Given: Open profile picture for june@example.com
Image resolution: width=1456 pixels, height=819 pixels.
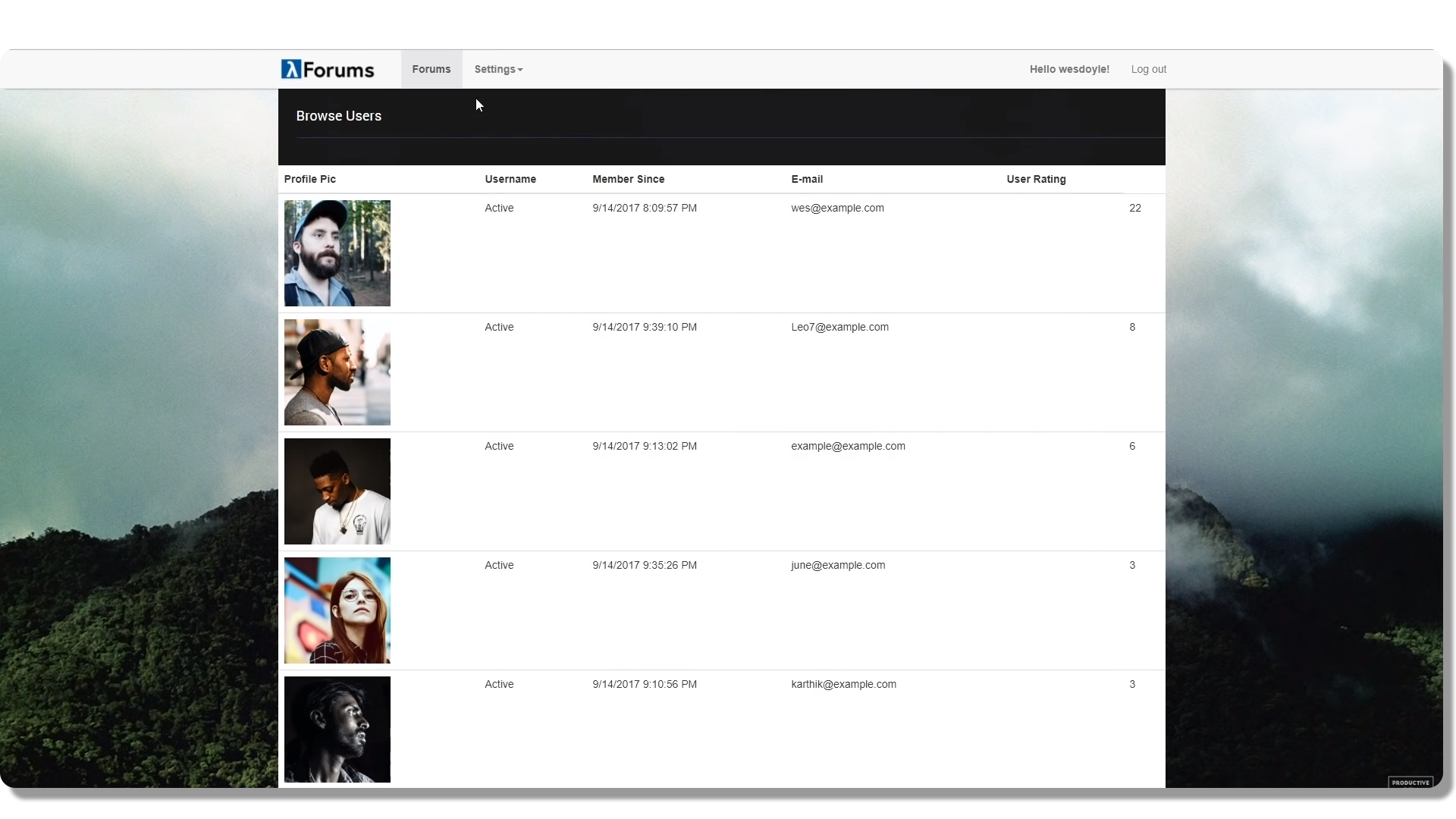Looking at the screenshot, I should 337,610.
